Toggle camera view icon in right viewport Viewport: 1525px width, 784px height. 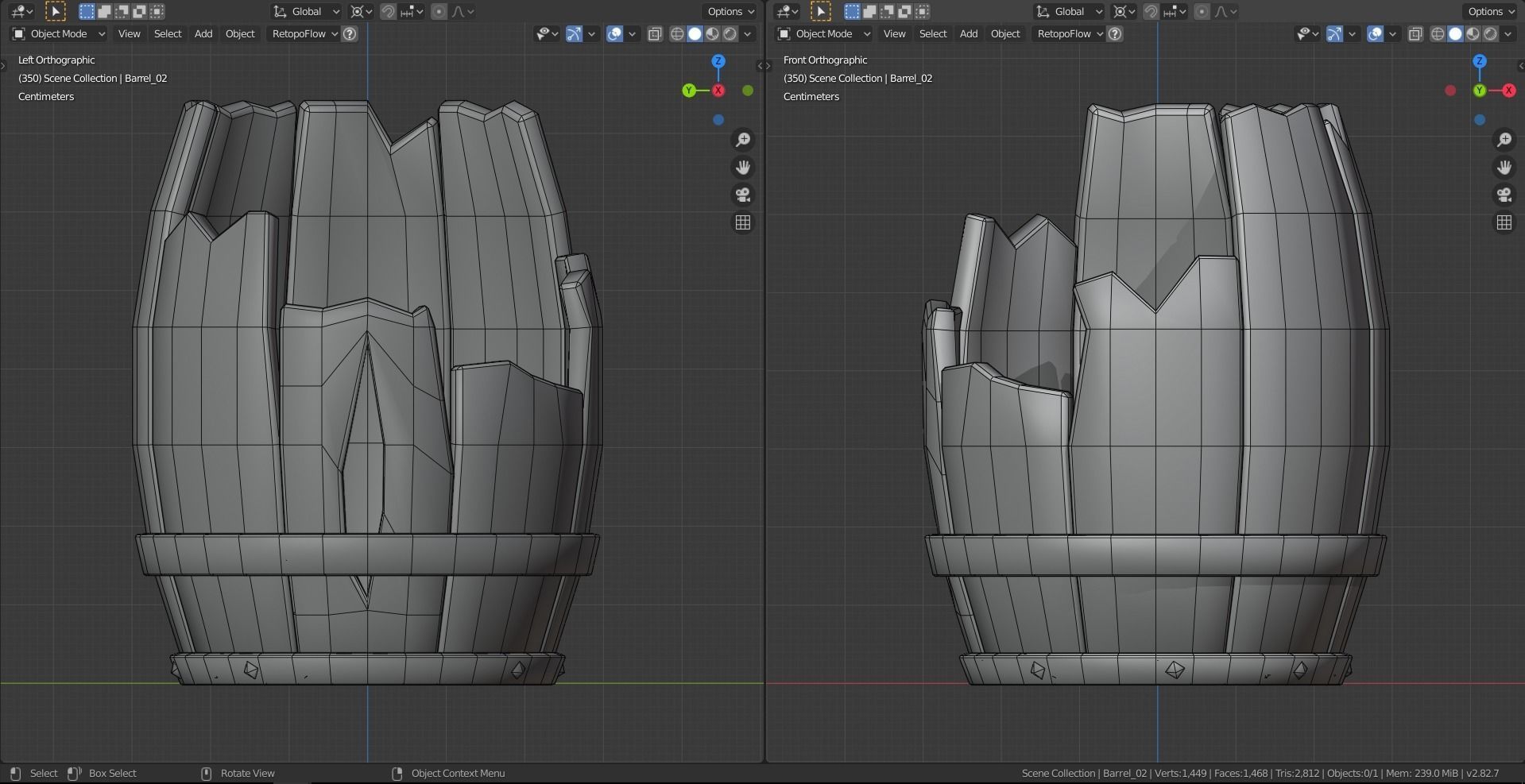(x=1504, y=195)
